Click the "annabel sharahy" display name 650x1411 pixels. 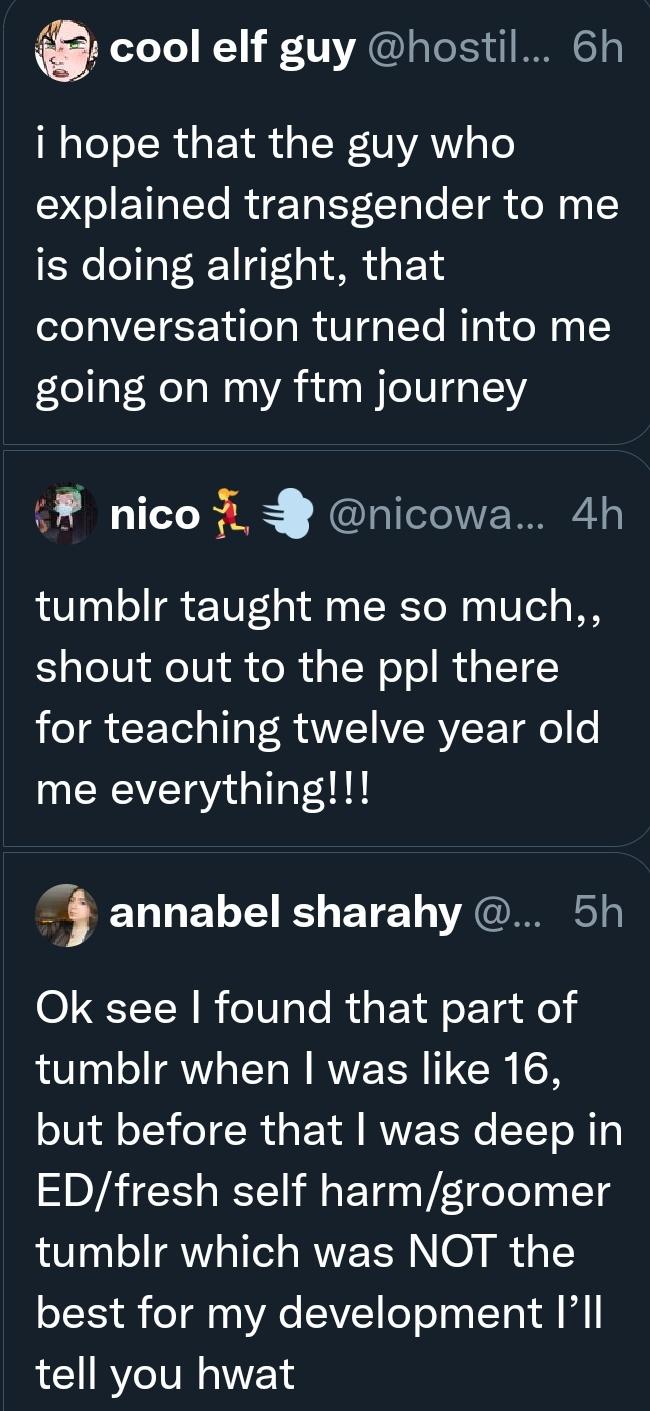click(x=285, y=913)
